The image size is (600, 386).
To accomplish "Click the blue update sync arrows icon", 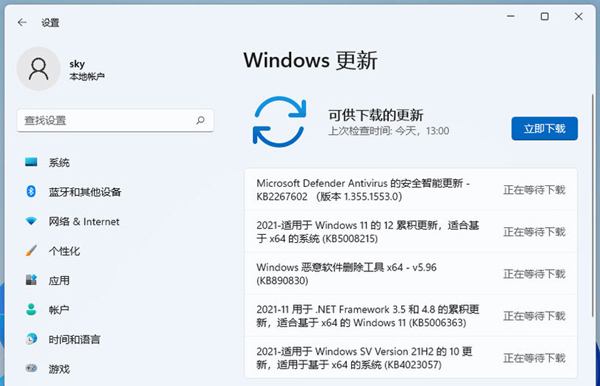I will click(x=279, y=122).
